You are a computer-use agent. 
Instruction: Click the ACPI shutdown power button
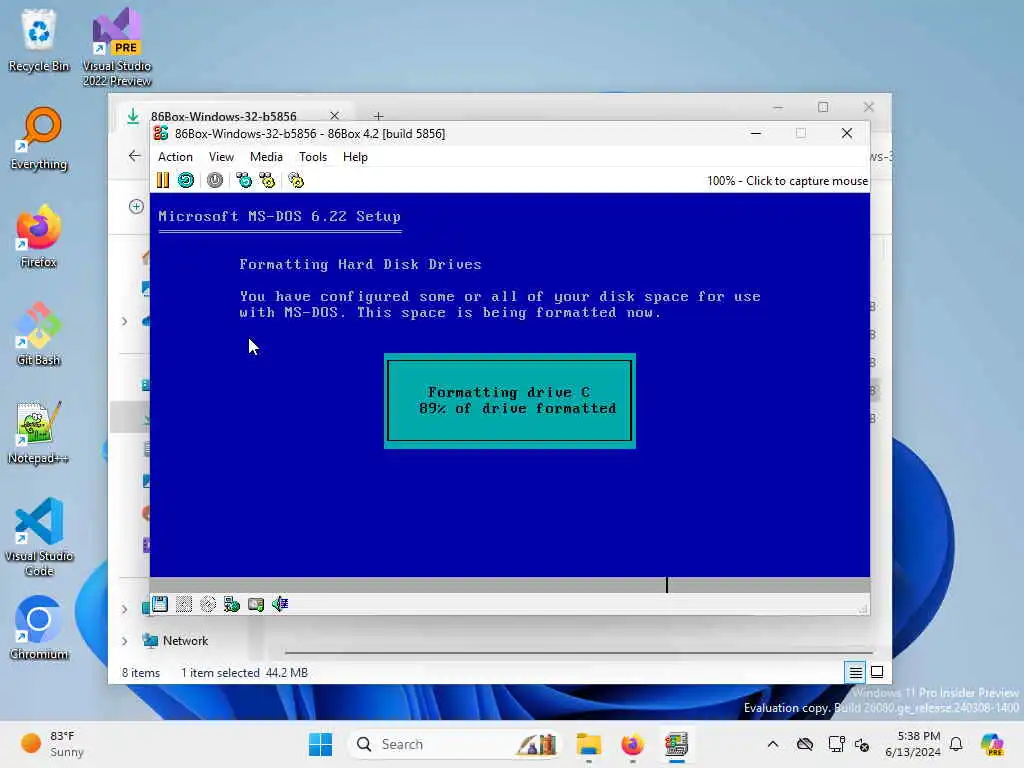point(215,180)
